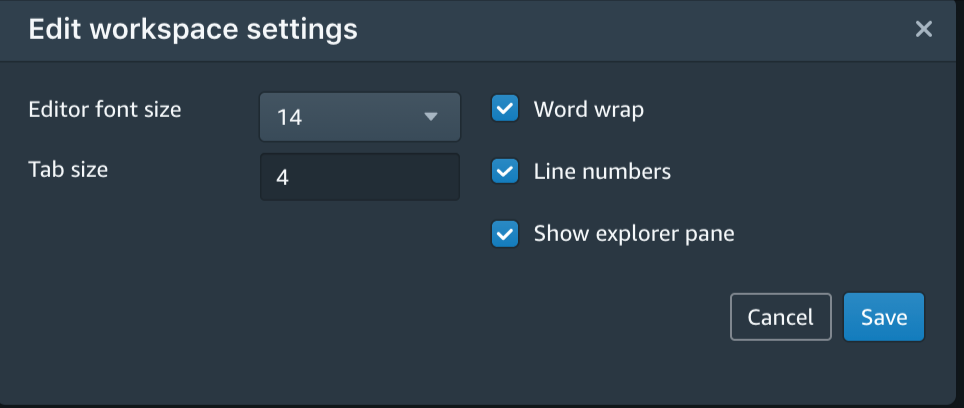The width and height of the screenshot is (964, 408).
Task: Click the value 14 in font size selector
Action: [x=290, y=117]
